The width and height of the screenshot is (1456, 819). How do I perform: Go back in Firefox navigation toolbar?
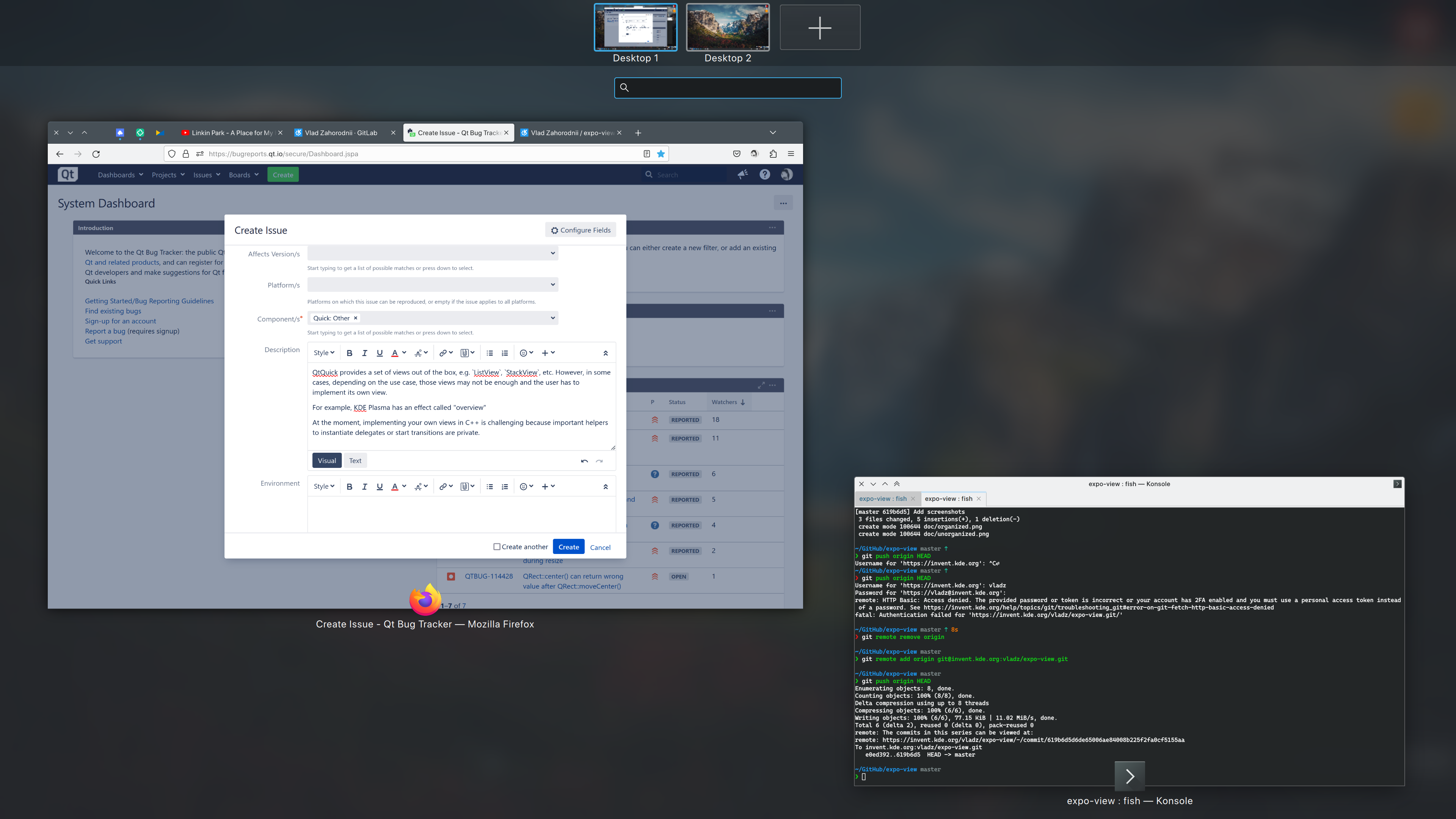pyautogui.click(x=60, y=154)
